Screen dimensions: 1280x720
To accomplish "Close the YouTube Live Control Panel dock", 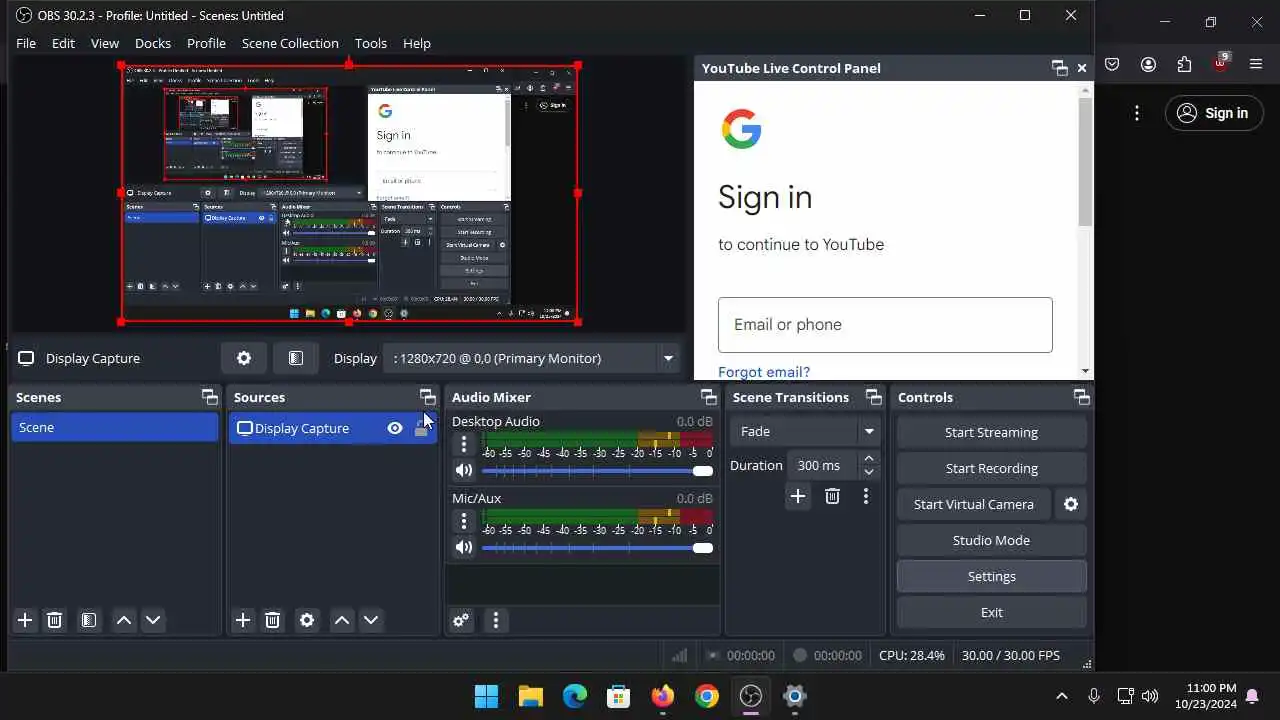I will tap(1081, 68).
